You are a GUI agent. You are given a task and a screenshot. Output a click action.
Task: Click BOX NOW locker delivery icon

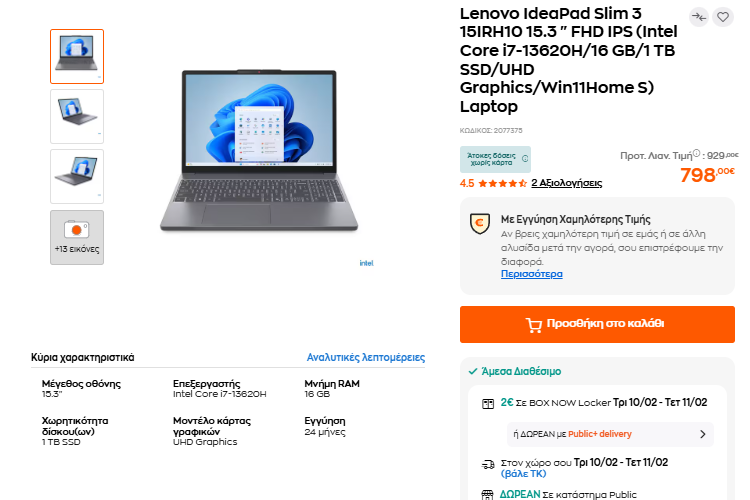pyautogui.click(x=487, y=404)
